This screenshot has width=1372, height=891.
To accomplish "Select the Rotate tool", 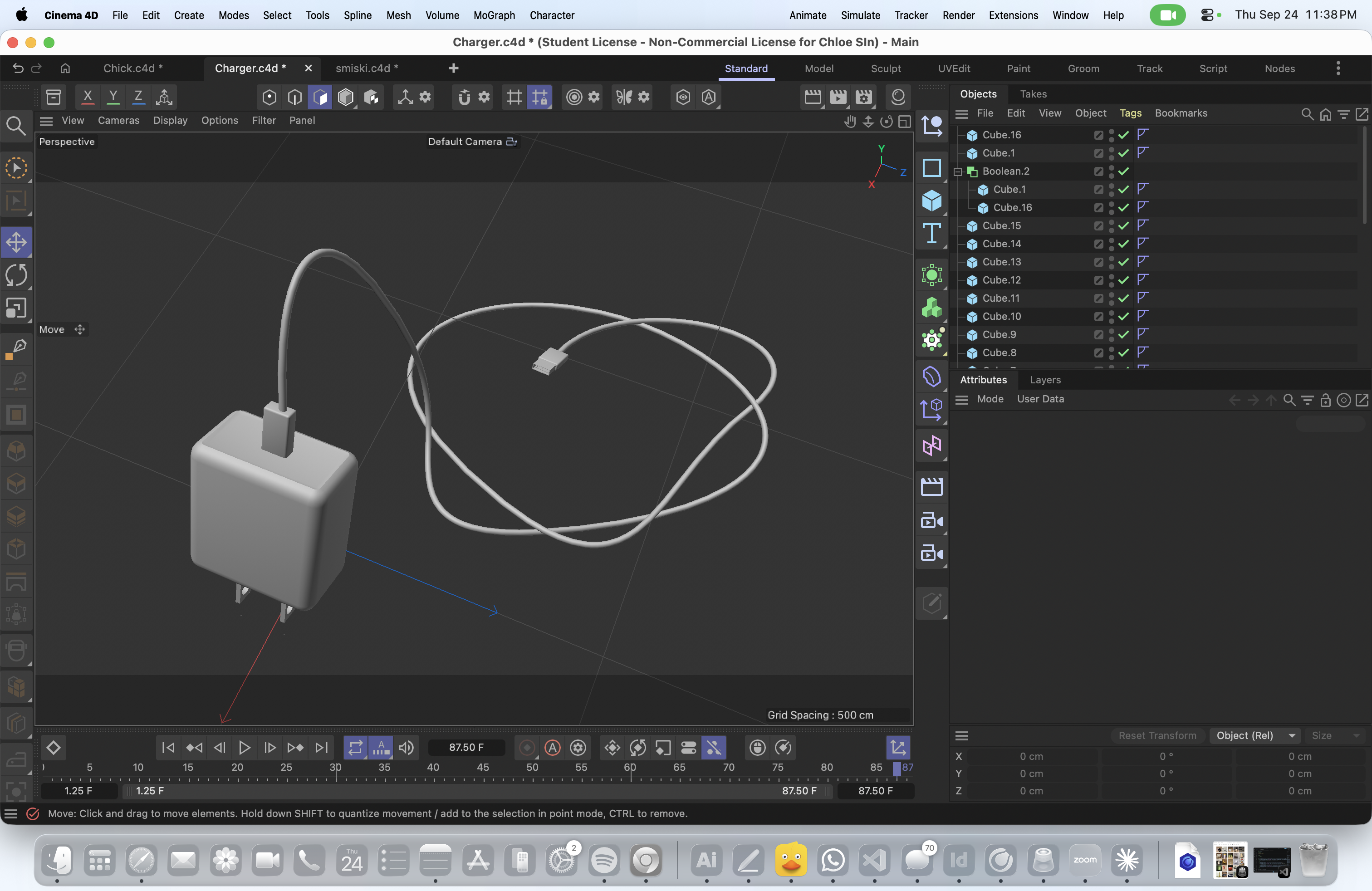I will point(16,275).
